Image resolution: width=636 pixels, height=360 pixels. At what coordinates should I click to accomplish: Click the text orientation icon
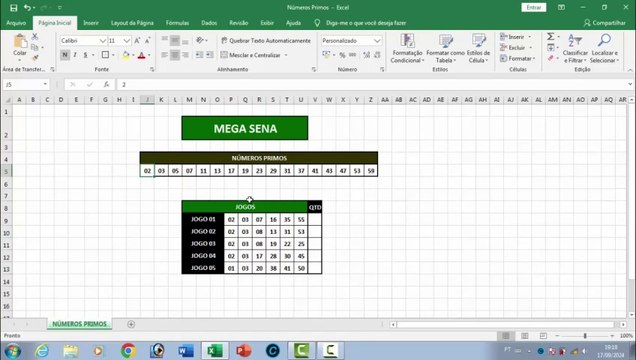(200, 40)
